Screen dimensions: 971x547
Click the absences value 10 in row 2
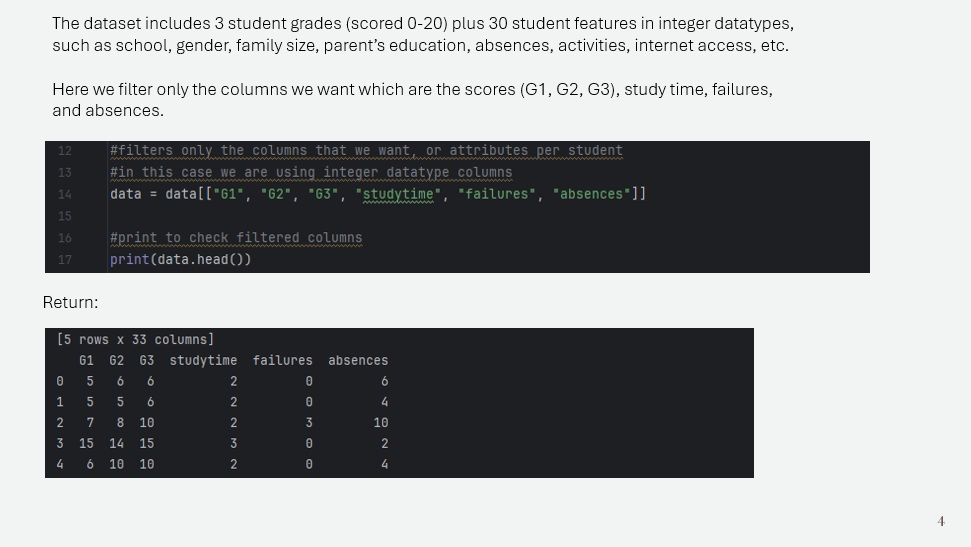pos(381,422)
